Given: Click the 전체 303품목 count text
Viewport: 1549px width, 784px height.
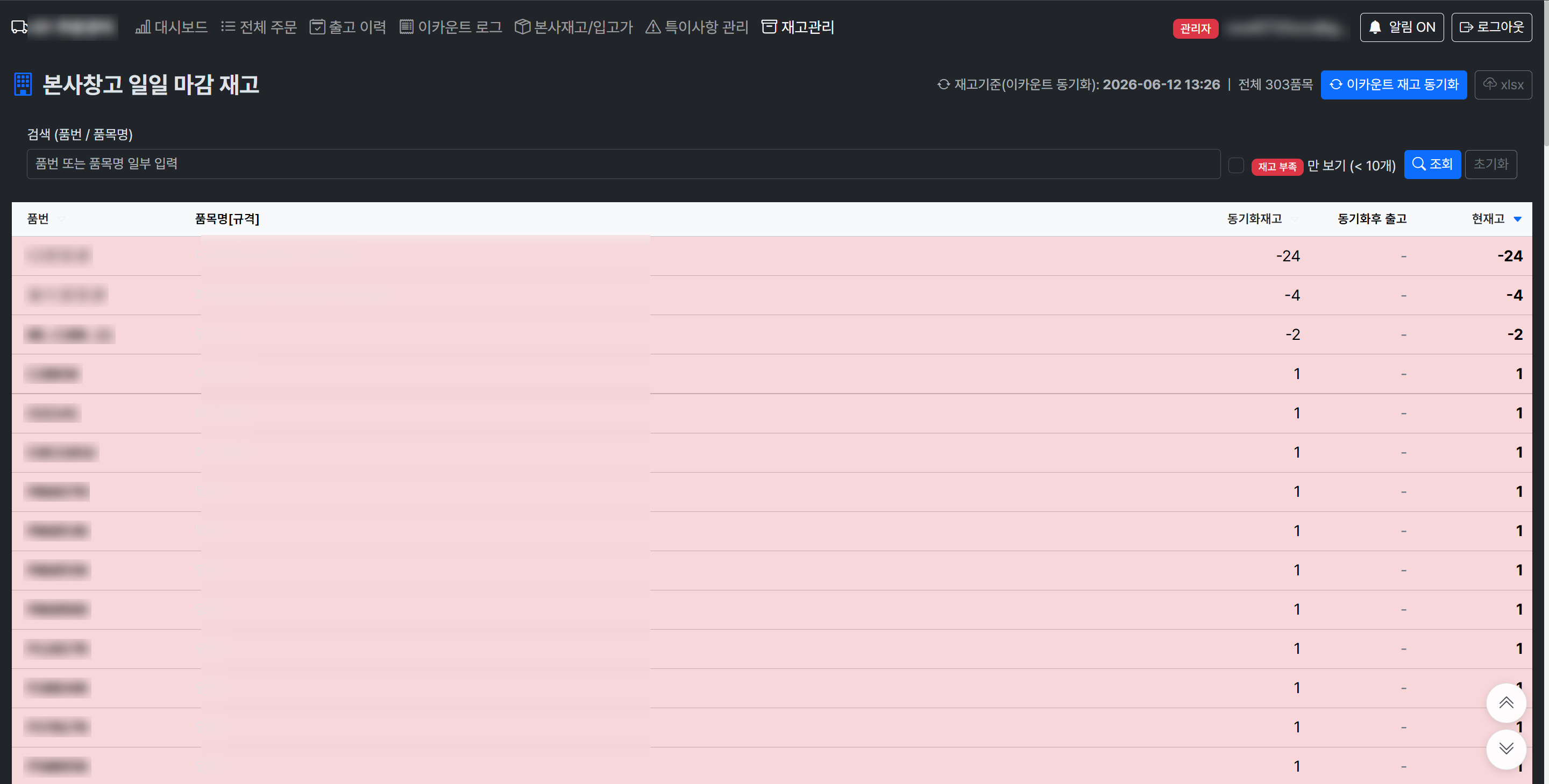Looking at the screenshot, I should 1275,85.
